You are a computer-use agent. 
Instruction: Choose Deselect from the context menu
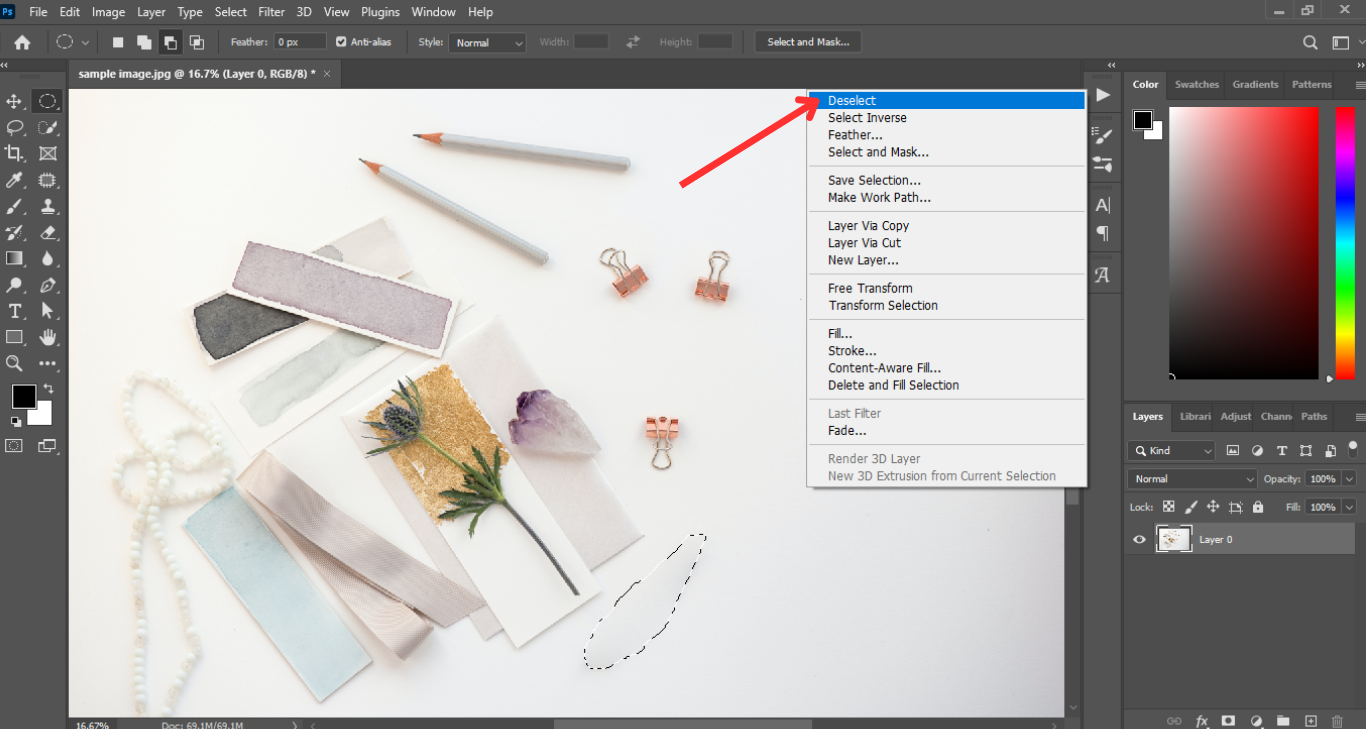pos(852,100)
